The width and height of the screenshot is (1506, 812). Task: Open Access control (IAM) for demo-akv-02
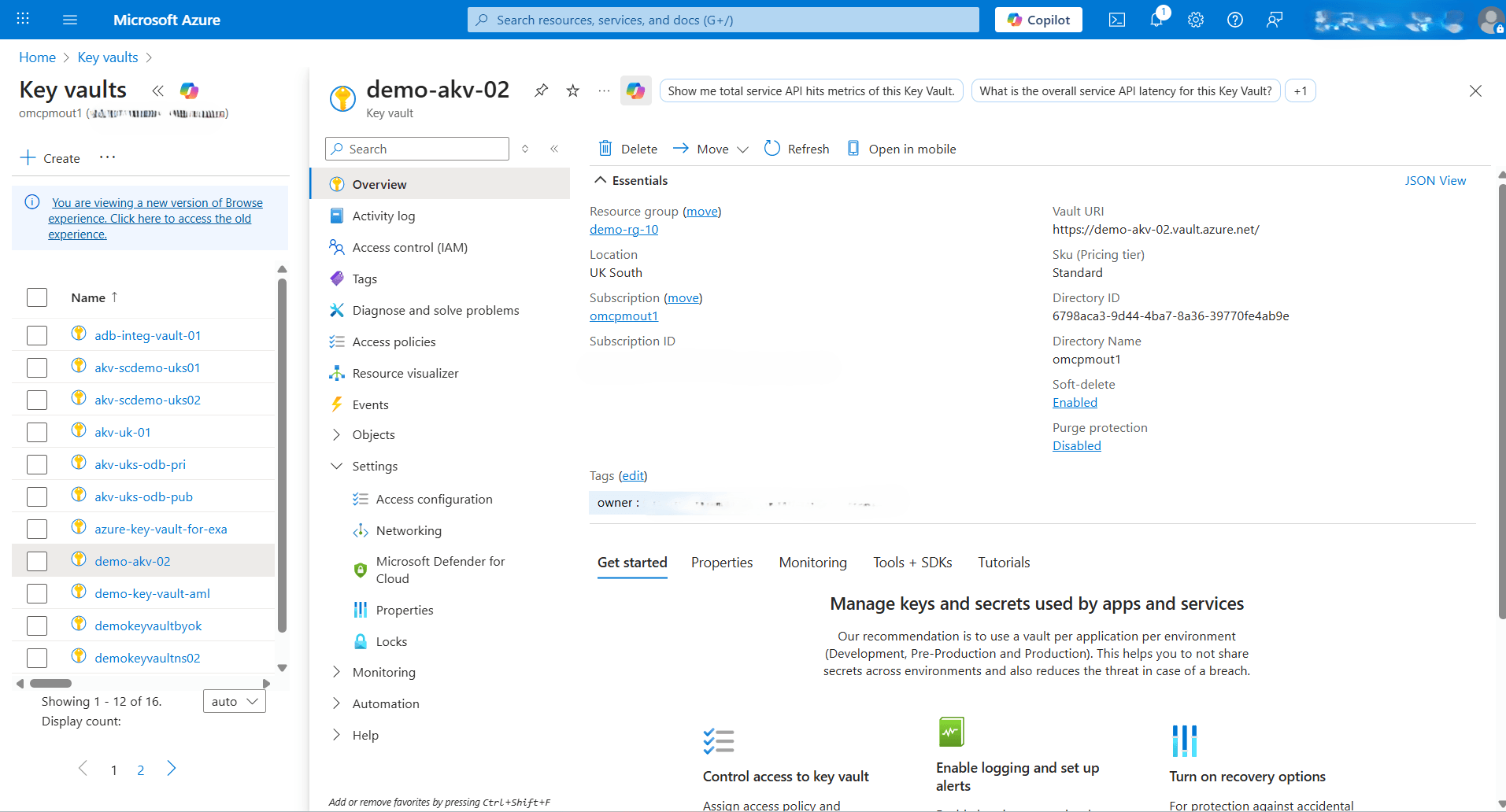(409, 247)
